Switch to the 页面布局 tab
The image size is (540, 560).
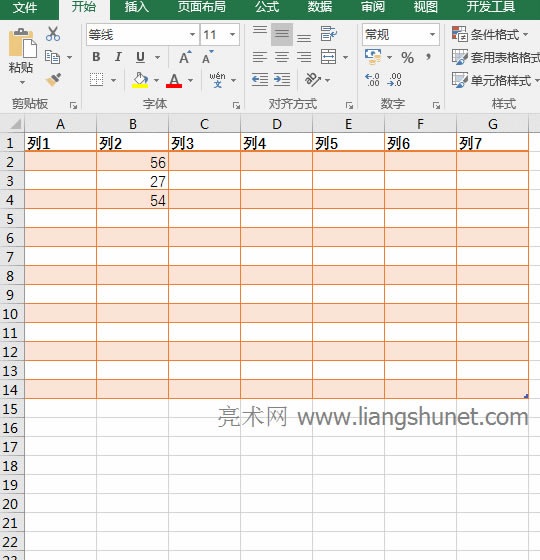coord(202,7)
